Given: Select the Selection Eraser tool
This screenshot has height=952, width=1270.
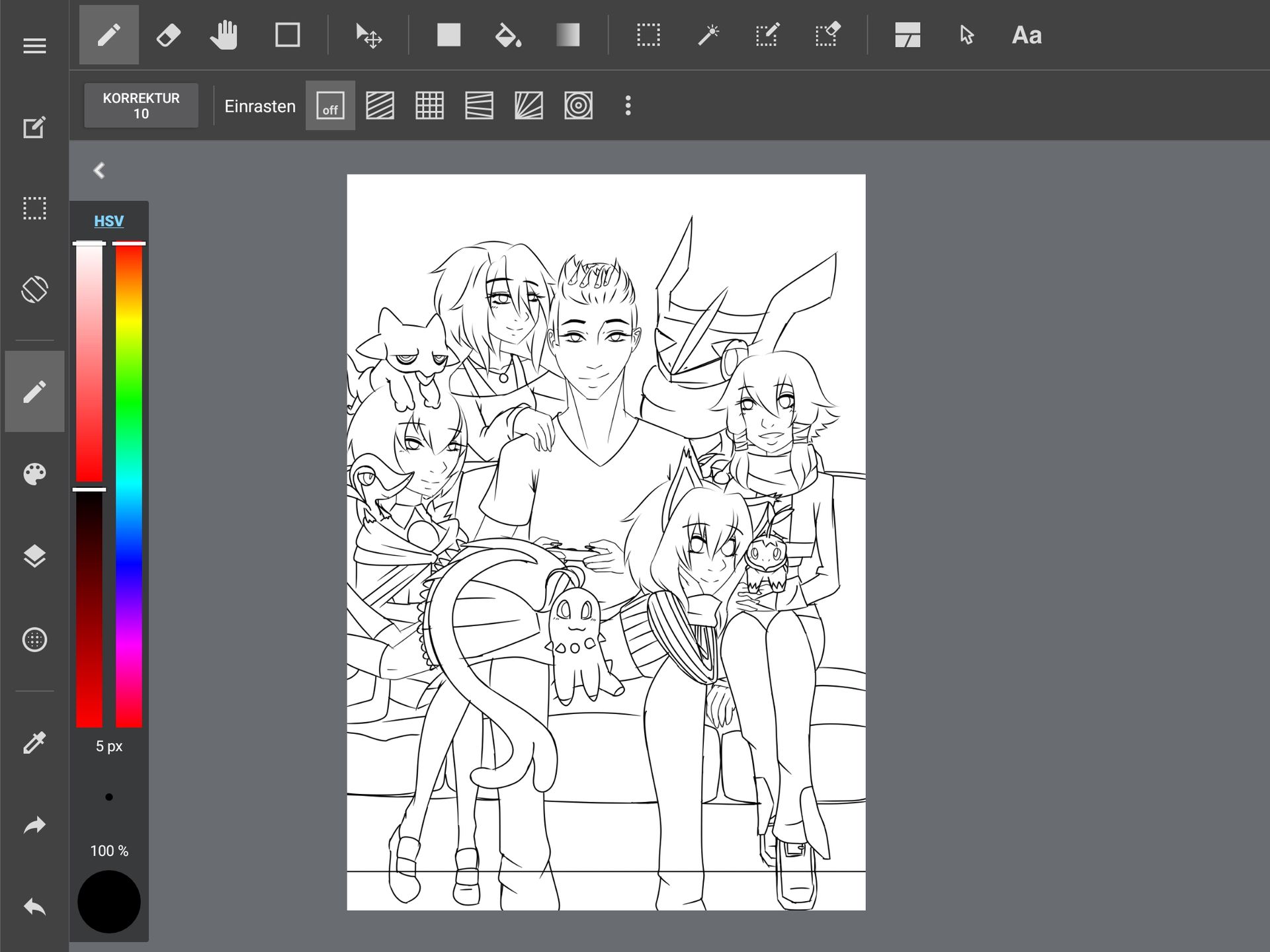Looking at the screenshot, I should tap(827, 35).
